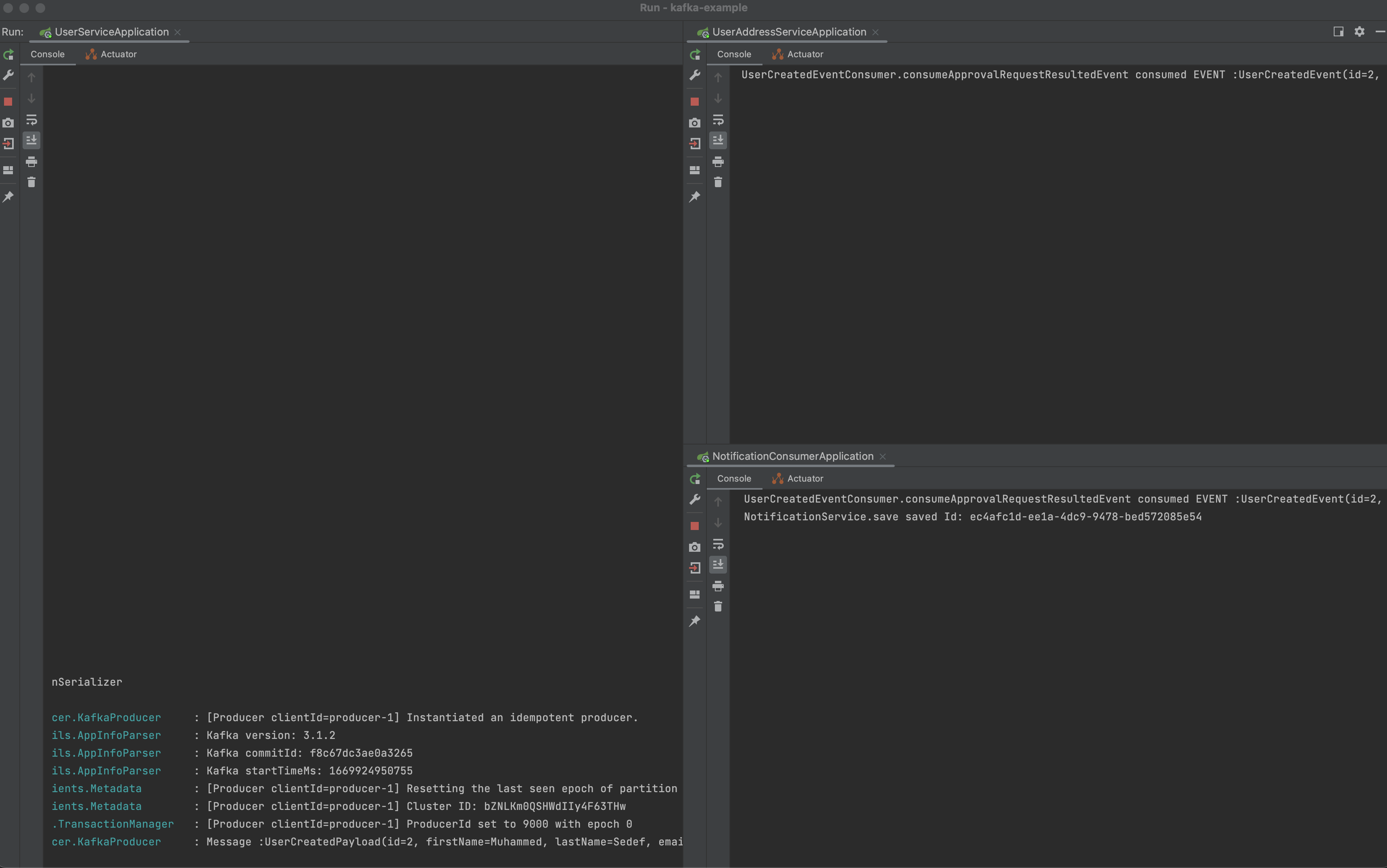
Task: Rerun UserServiceApplication with the green rerun icon
Action: (8, 54)
